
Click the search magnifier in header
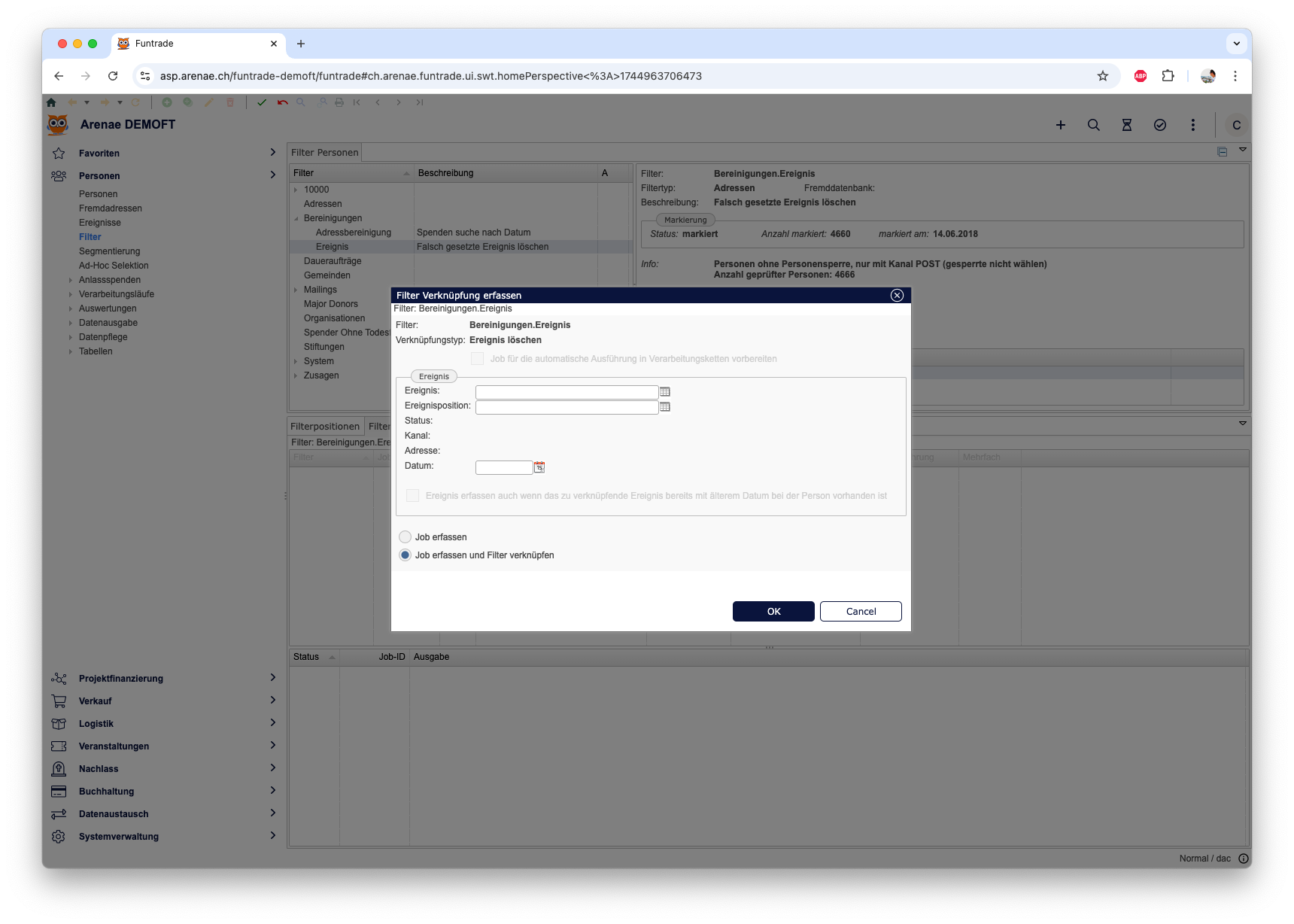point(1093,125)
